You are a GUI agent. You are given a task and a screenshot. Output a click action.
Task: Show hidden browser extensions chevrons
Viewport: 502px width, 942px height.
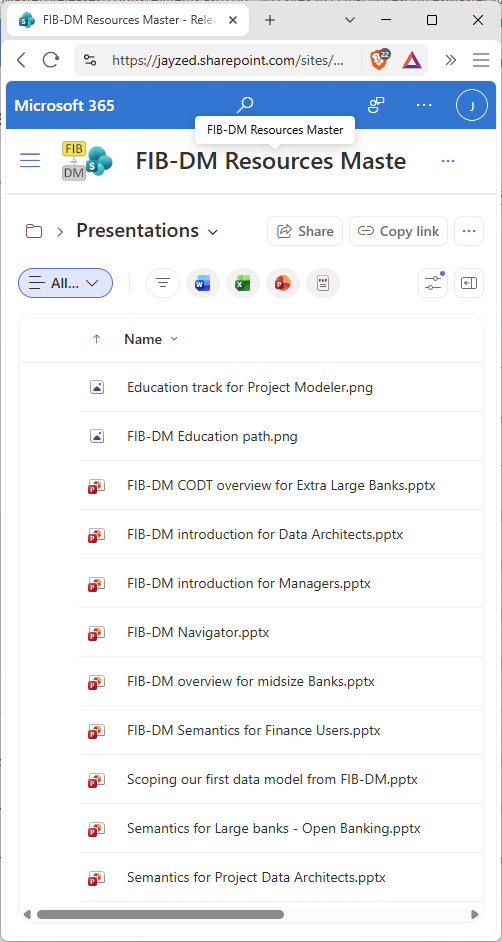pos(451,60)
